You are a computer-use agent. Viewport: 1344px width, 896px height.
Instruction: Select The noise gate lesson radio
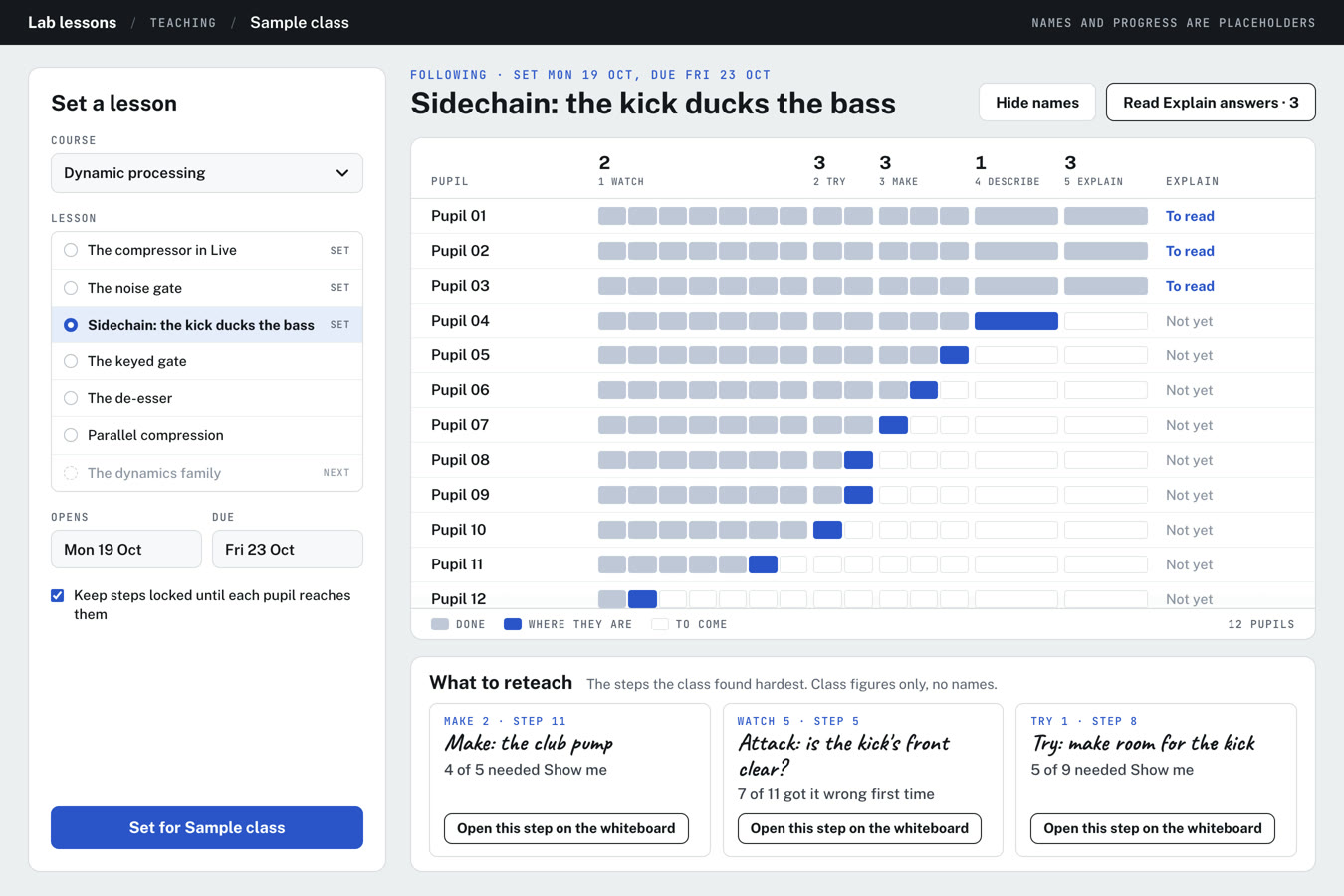[x=71, y=288]
